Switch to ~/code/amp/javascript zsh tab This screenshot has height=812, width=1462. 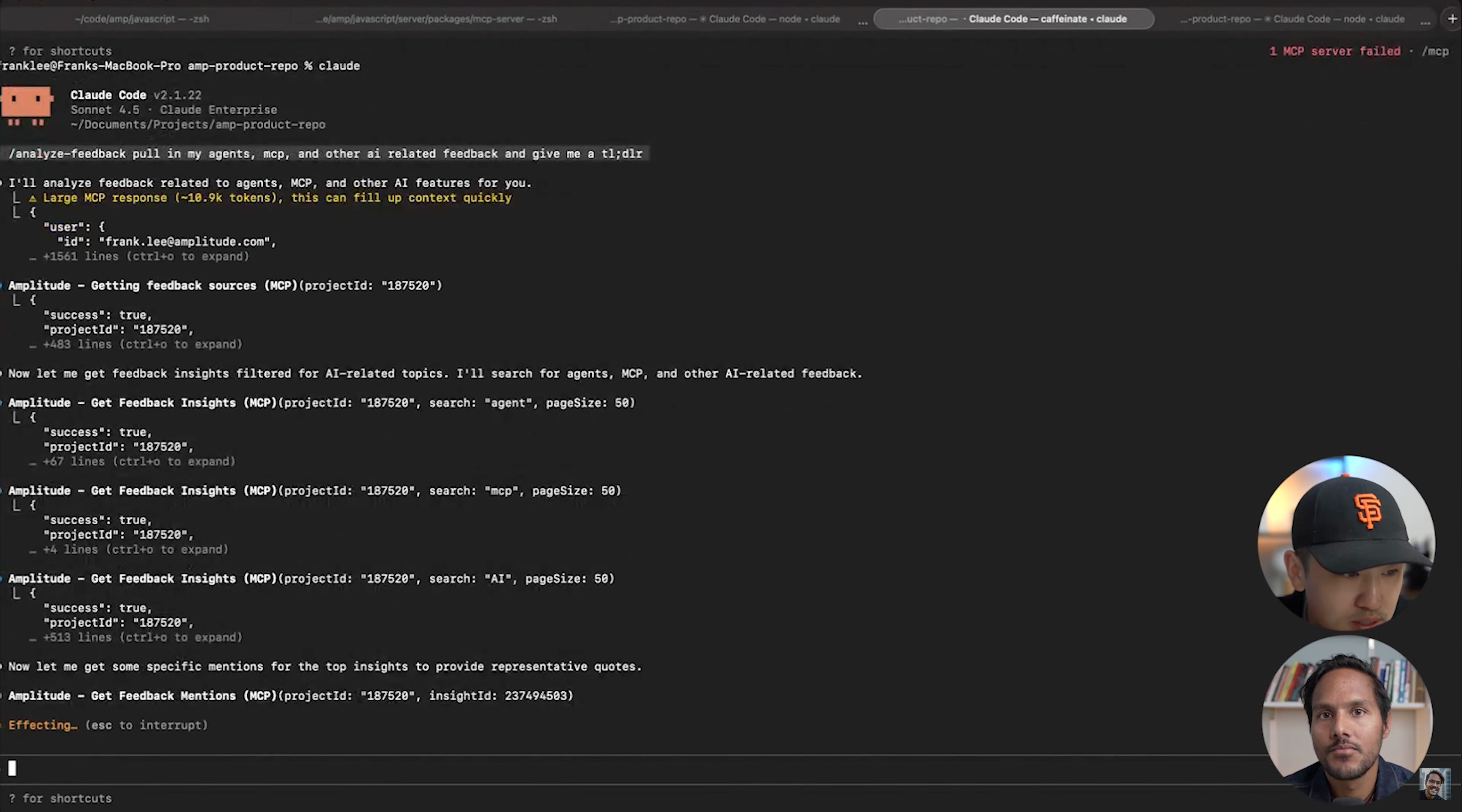point(142,19)
